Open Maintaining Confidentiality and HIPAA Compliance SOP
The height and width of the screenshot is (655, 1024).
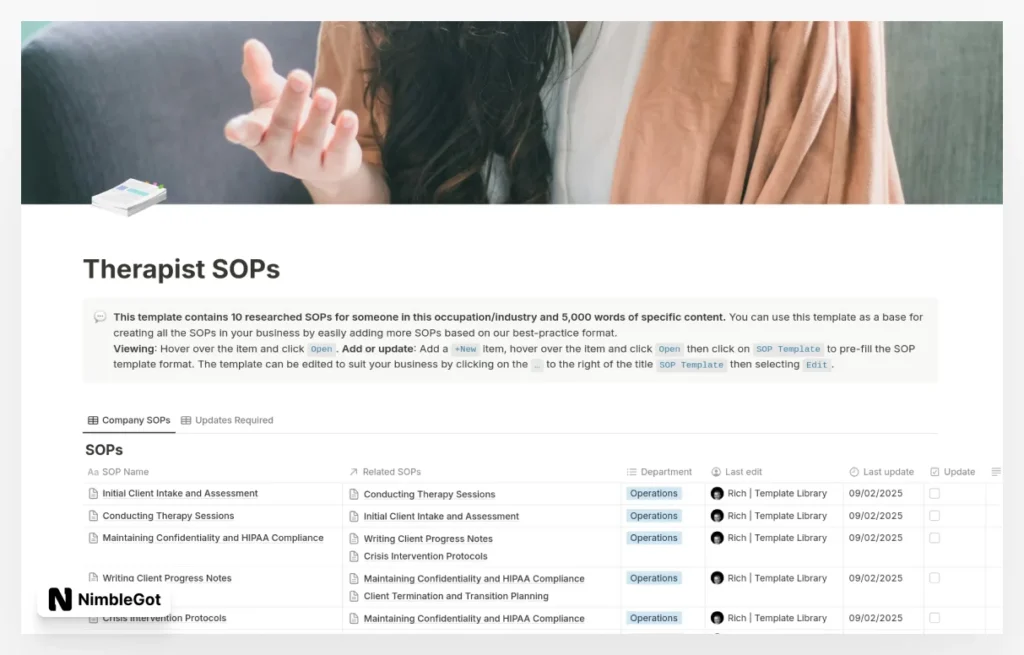click(x=213, y=538)
